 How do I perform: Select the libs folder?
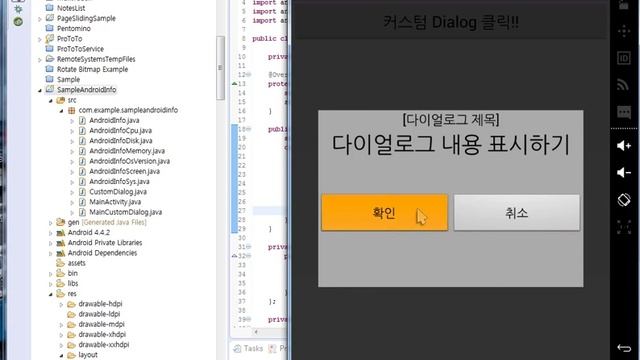(73, 284)
